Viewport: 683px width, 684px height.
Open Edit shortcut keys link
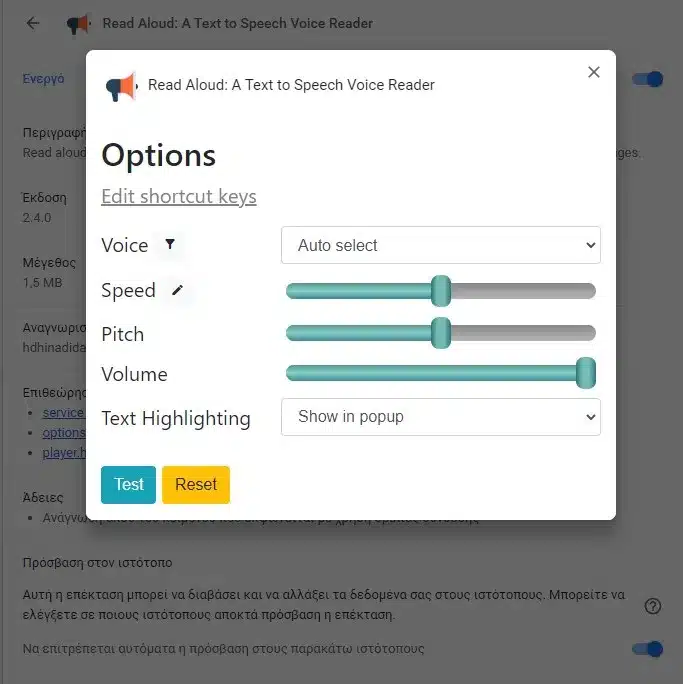[179, 196]
